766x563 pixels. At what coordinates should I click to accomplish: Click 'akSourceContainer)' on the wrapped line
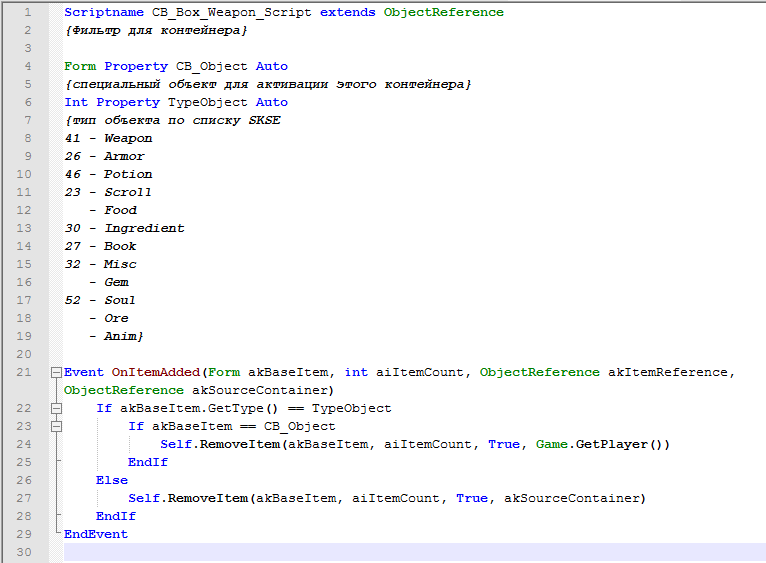(x=263, y=390)
